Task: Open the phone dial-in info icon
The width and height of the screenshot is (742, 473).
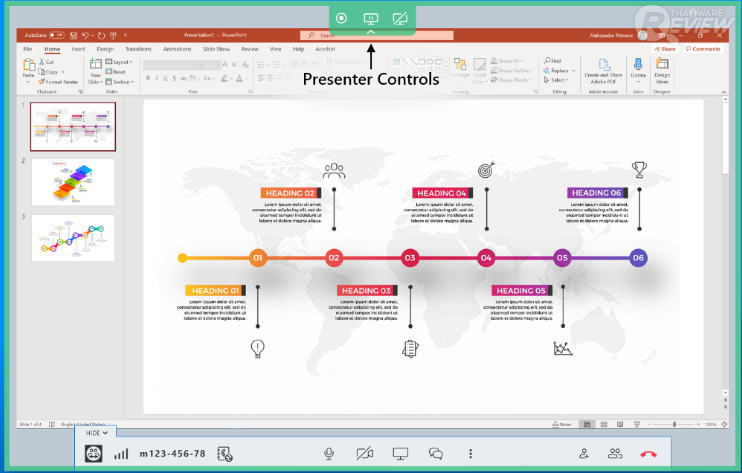Action: [225, 454]
